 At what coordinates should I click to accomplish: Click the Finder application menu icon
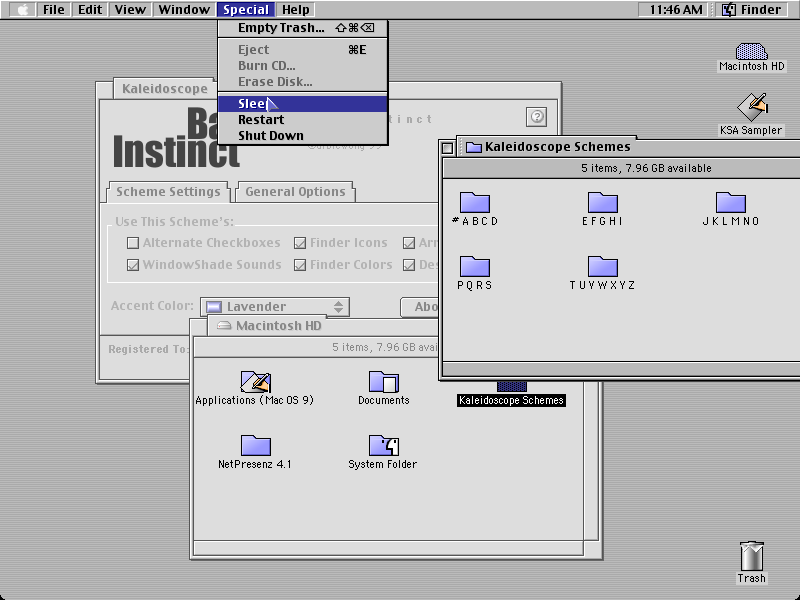(729, 10)
